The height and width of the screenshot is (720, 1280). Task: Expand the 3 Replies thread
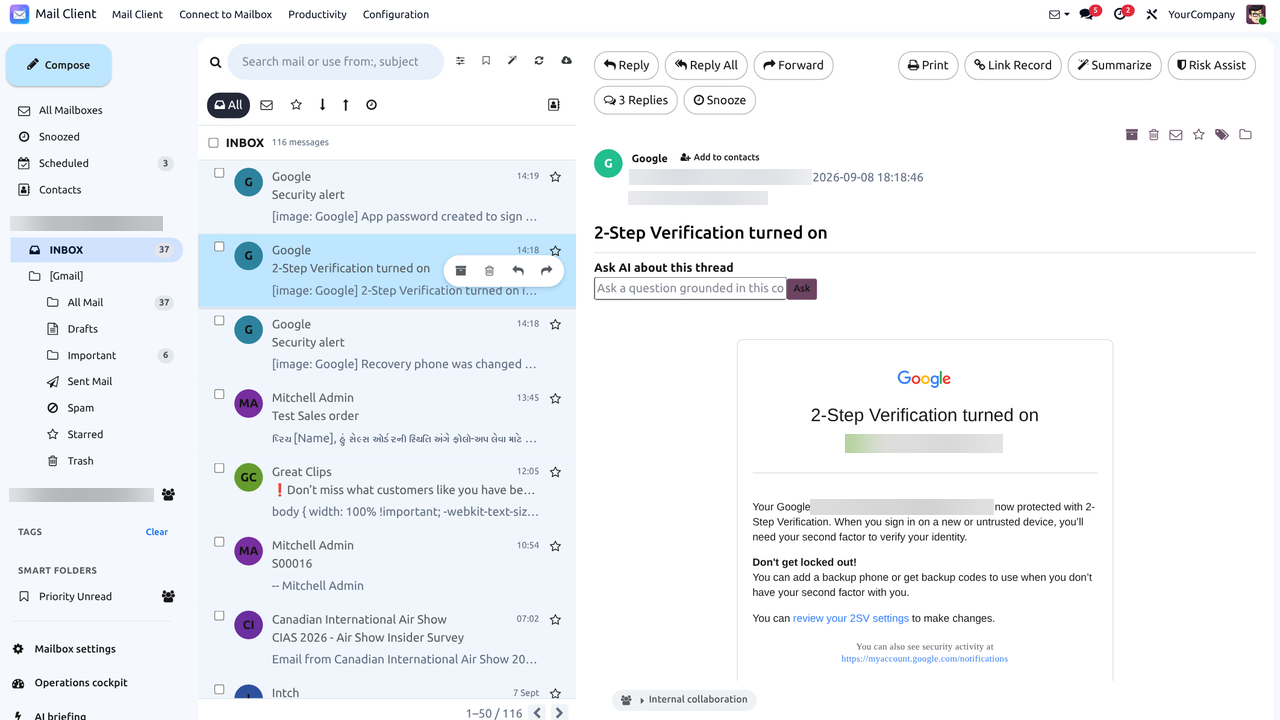[x=636, y=100]
